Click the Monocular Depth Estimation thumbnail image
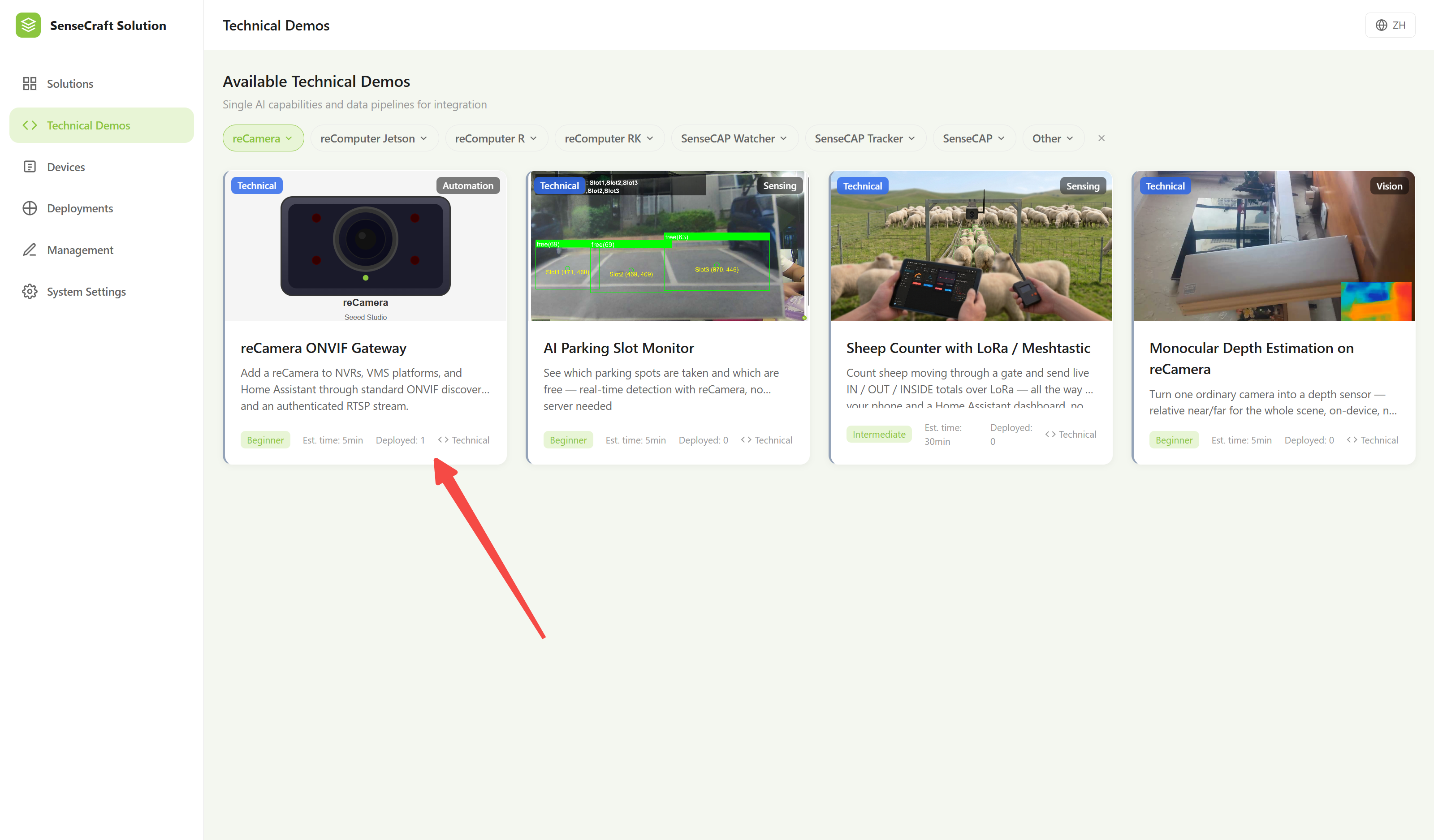1434x840 pixels. 1274,246
